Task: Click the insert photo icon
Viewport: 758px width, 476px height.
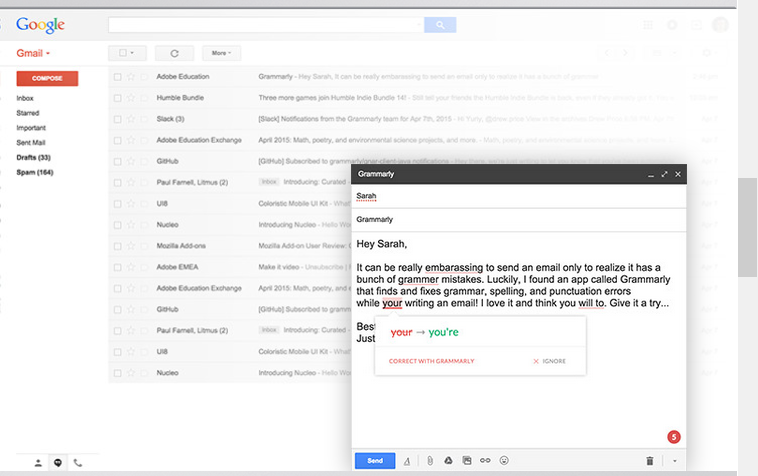Action: (466, 461)
